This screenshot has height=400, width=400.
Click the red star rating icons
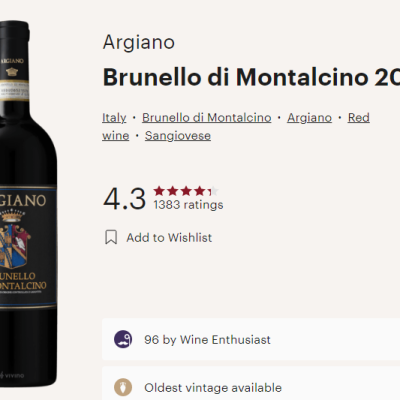186,191
